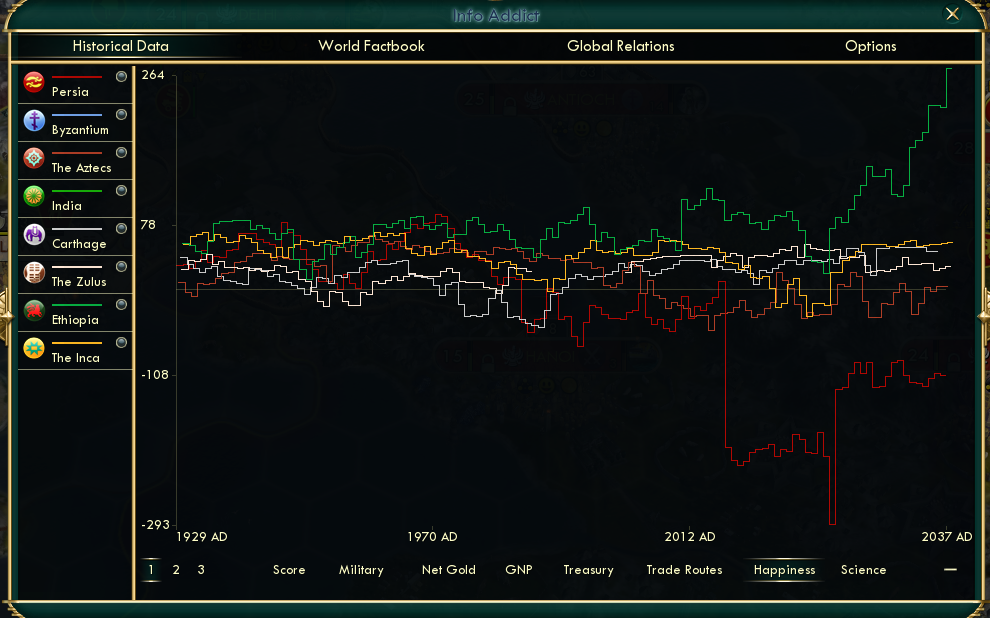
Task: Show the Score graph
Action: (x=289, y=570)
